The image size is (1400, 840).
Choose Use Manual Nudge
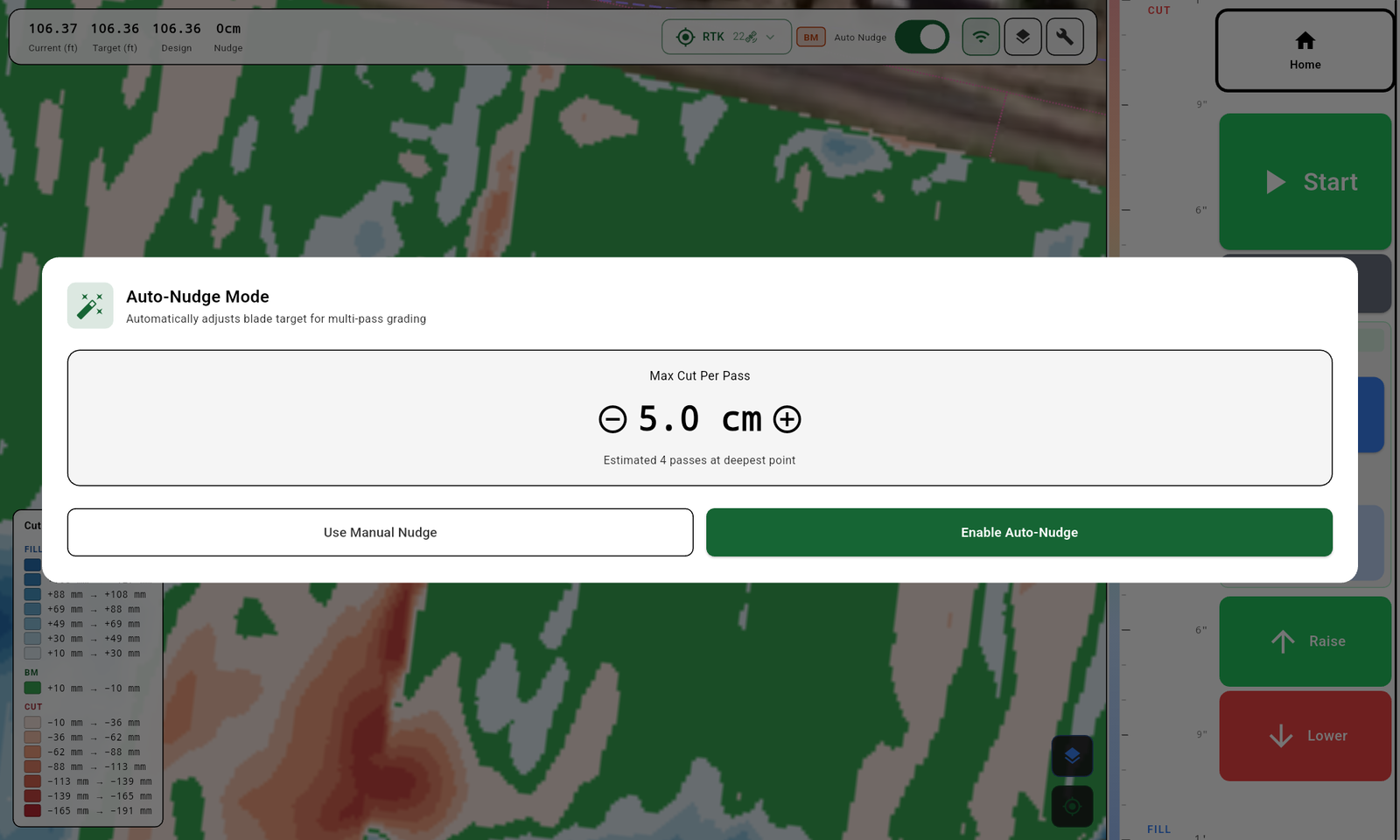pos(381,532)
